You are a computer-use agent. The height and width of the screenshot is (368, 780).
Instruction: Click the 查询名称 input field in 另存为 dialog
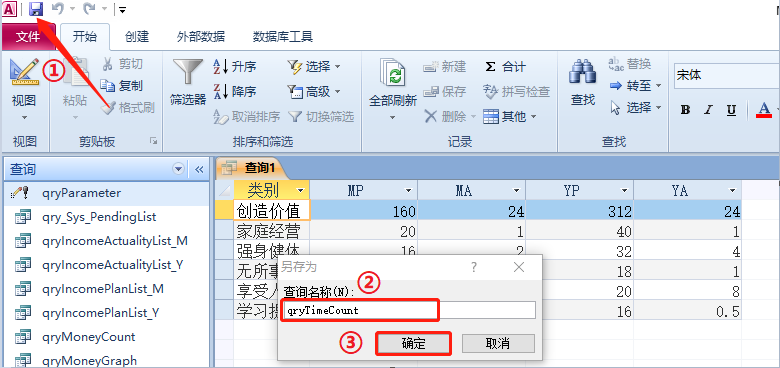(x=409, y=310)
